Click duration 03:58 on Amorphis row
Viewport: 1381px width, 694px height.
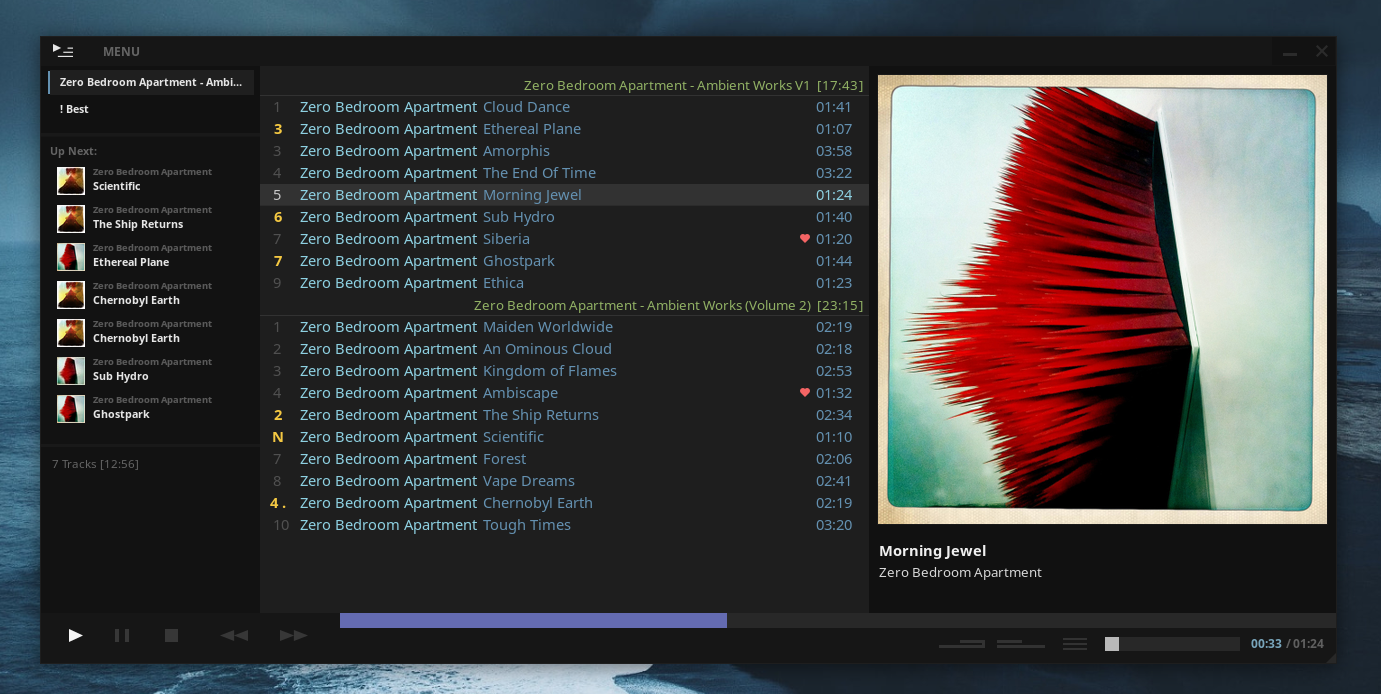pyautogui.click(x=834, y=151)
